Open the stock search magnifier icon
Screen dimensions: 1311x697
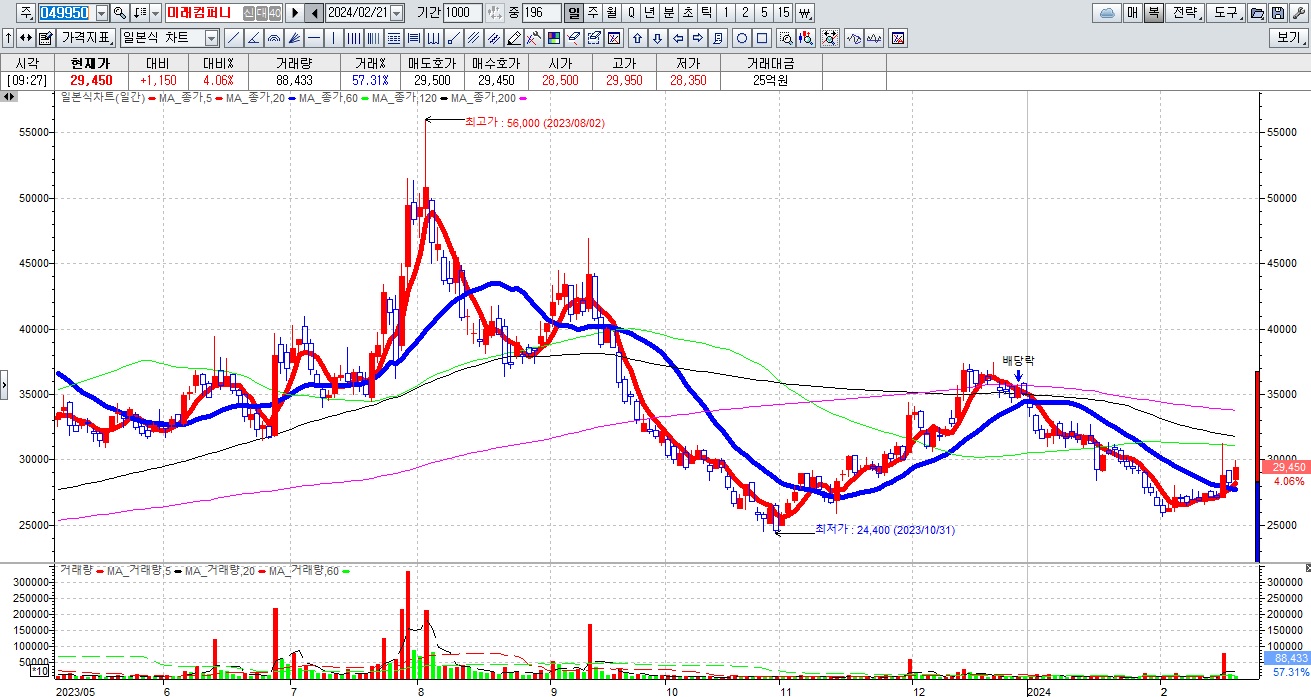pos(120,13)
